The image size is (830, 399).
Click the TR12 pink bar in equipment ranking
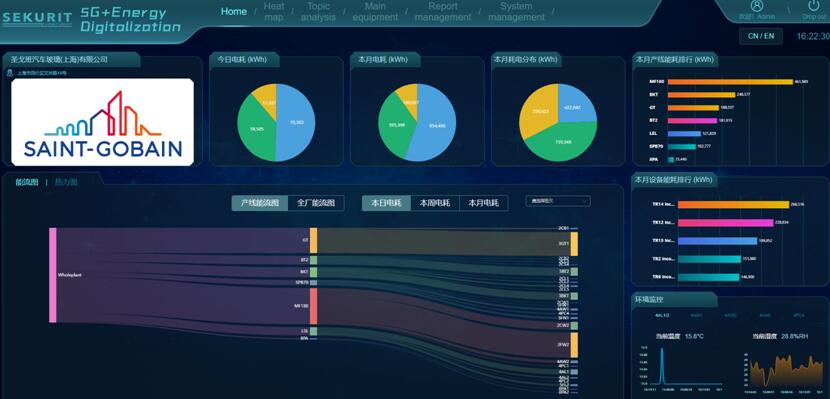coord(726,223)
